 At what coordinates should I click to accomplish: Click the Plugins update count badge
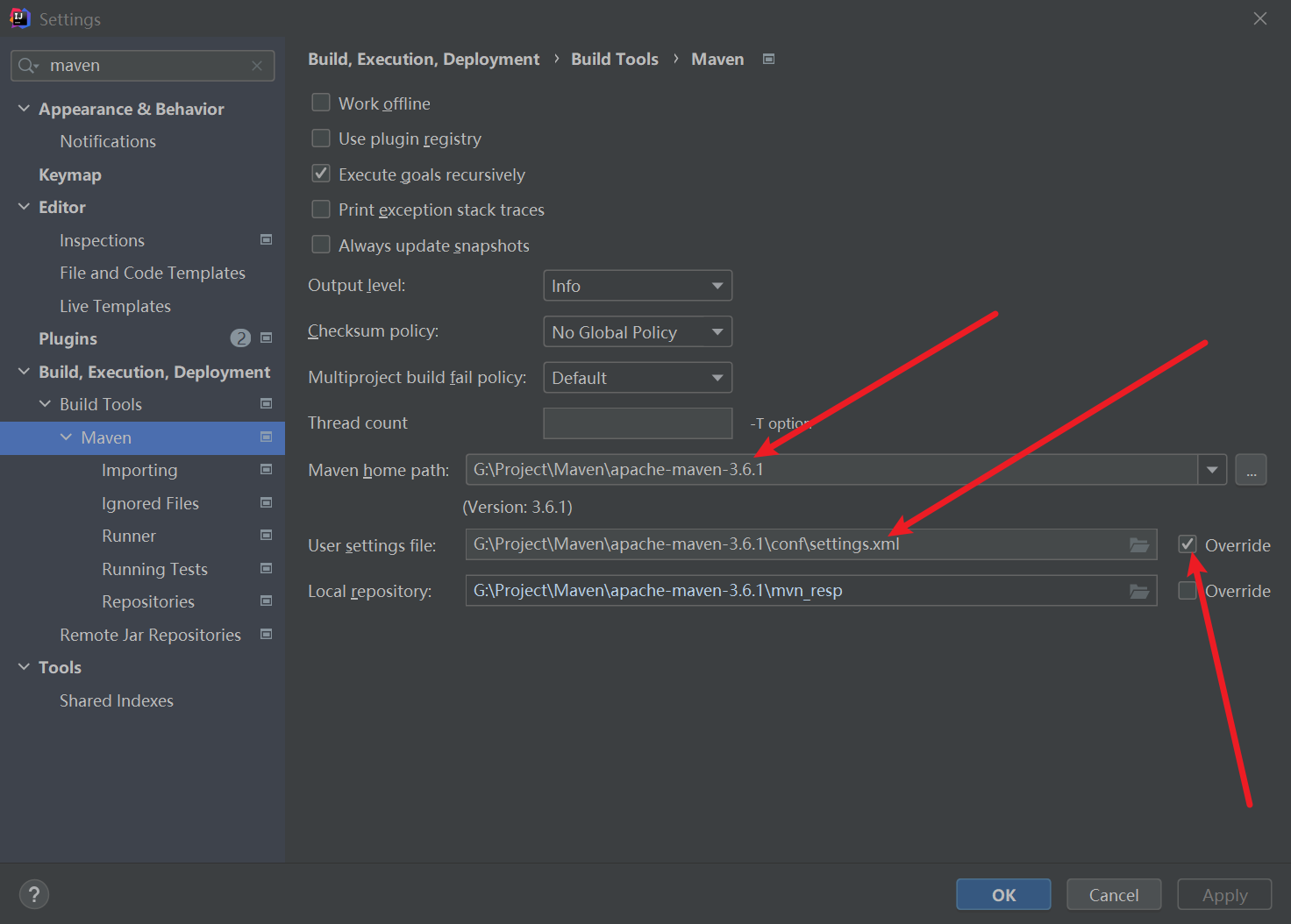pyautogui.click(x=240, y=338)
